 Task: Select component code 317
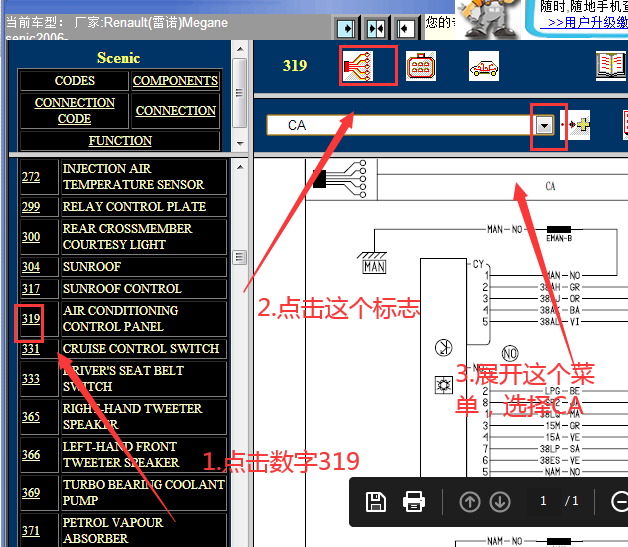pos(31,289)
